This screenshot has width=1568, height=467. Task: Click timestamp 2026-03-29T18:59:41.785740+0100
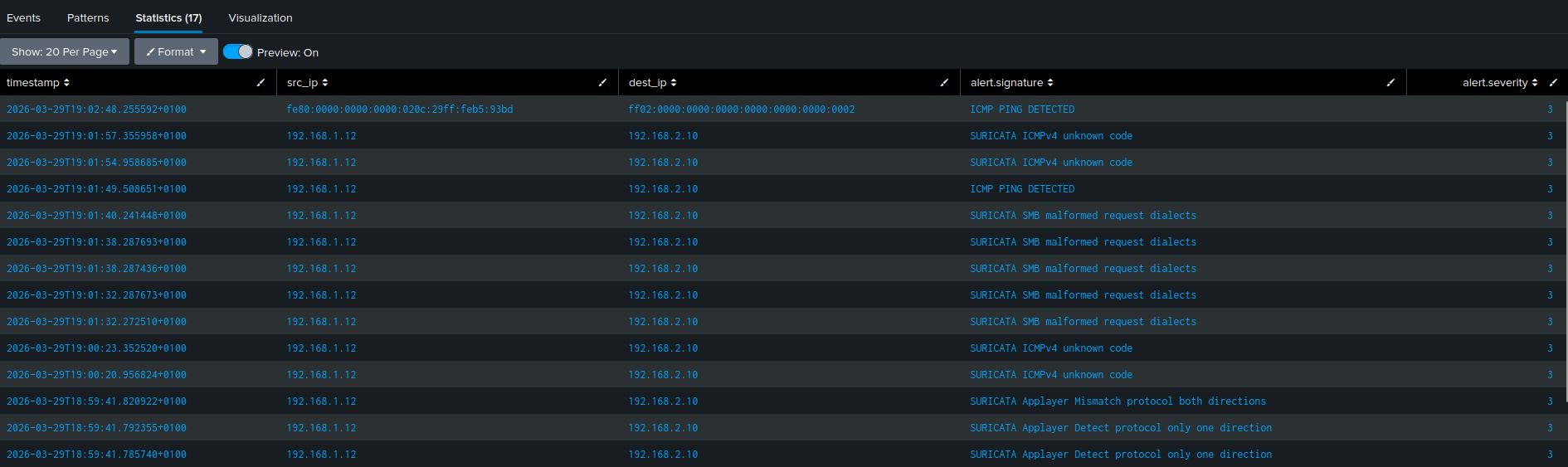[96, 454]
